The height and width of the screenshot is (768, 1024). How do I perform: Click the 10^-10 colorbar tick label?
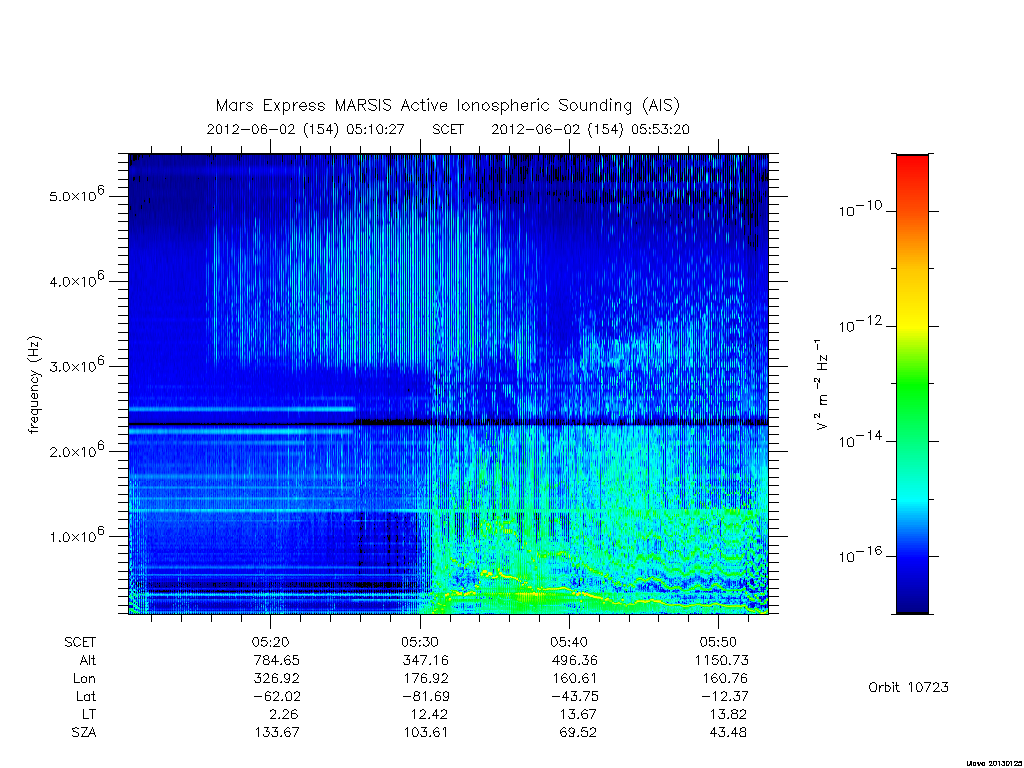(x=860, y=209)
